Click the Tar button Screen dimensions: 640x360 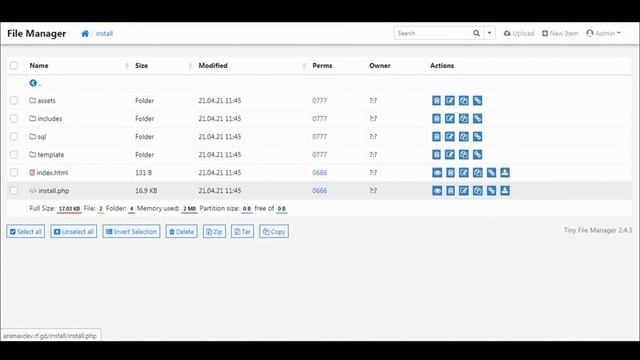pyautogui.click(x=242, y=231)
